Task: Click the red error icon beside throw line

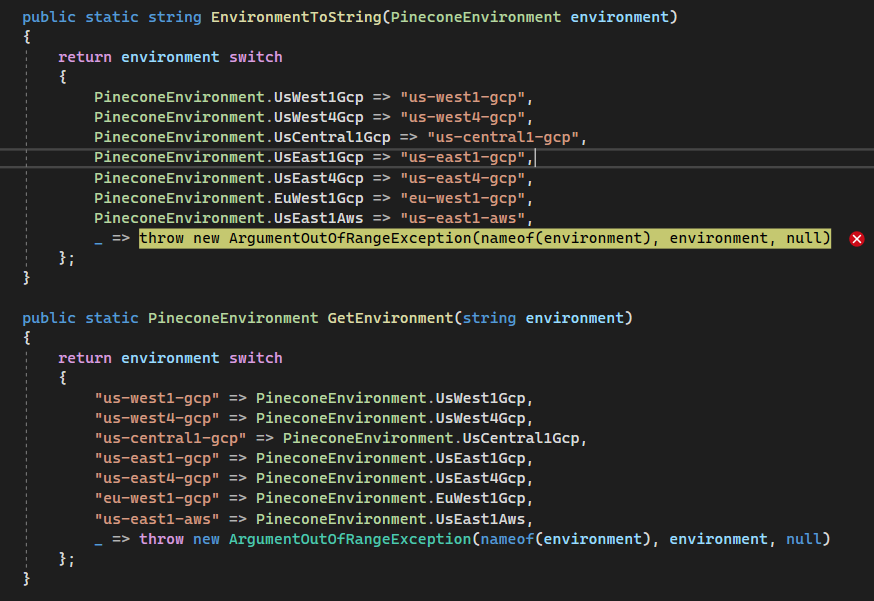Action: click(x=857, y=239)
